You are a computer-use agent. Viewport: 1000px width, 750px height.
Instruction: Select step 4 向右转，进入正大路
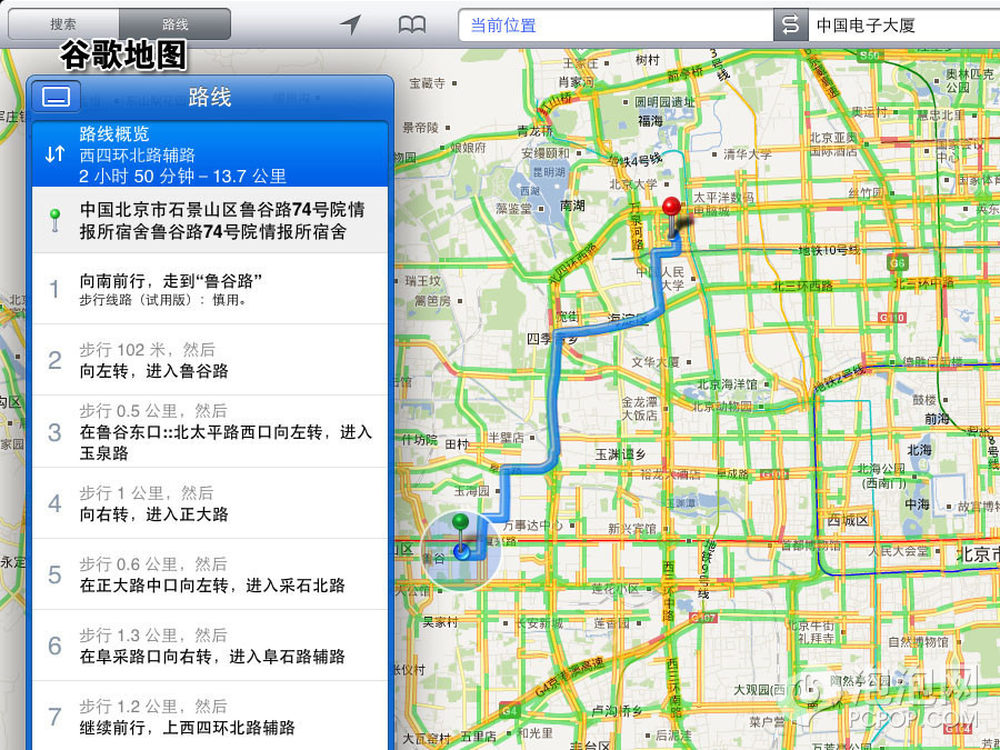click(210, 503)
